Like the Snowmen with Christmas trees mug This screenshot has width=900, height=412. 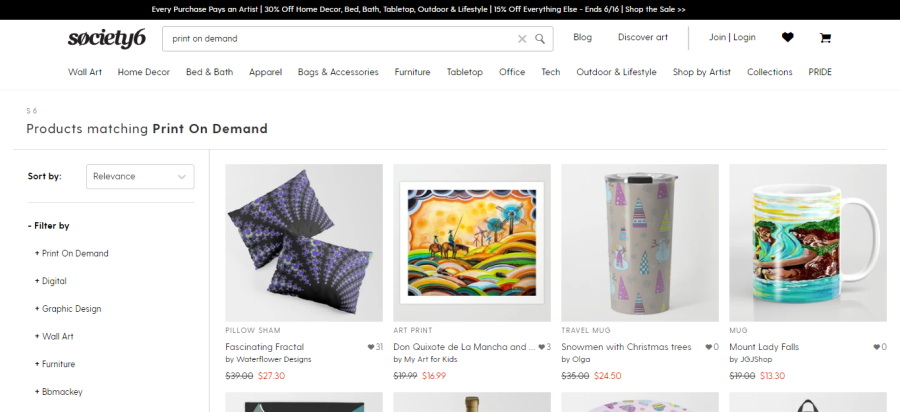tap(708, 347)
